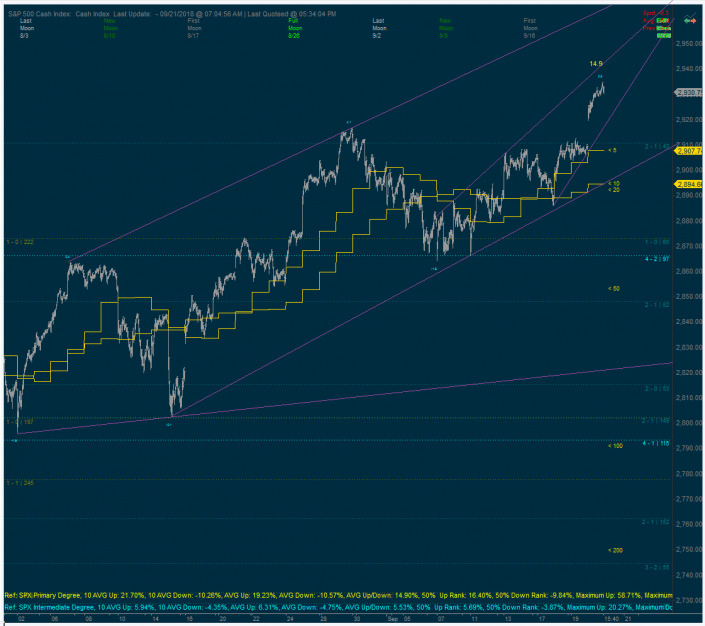Click the '< 10' moving average label
The image size is (705, 626).
(x=614, y=183)
